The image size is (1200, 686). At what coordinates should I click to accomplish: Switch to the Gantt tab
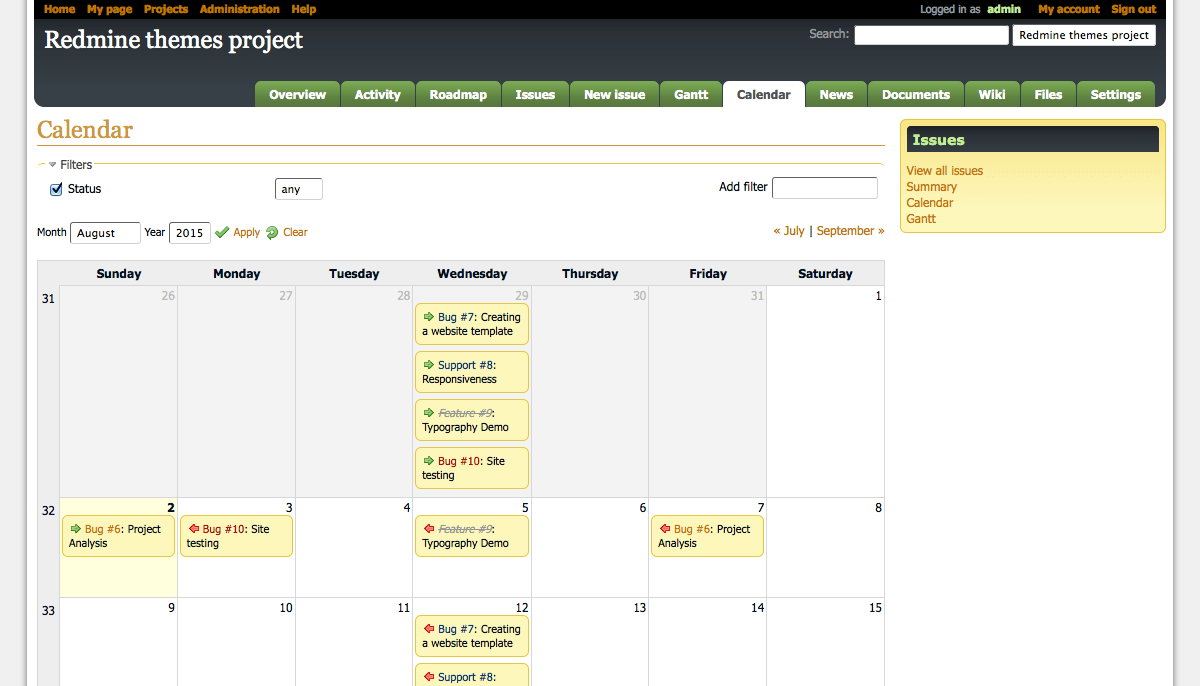[691, 95]
